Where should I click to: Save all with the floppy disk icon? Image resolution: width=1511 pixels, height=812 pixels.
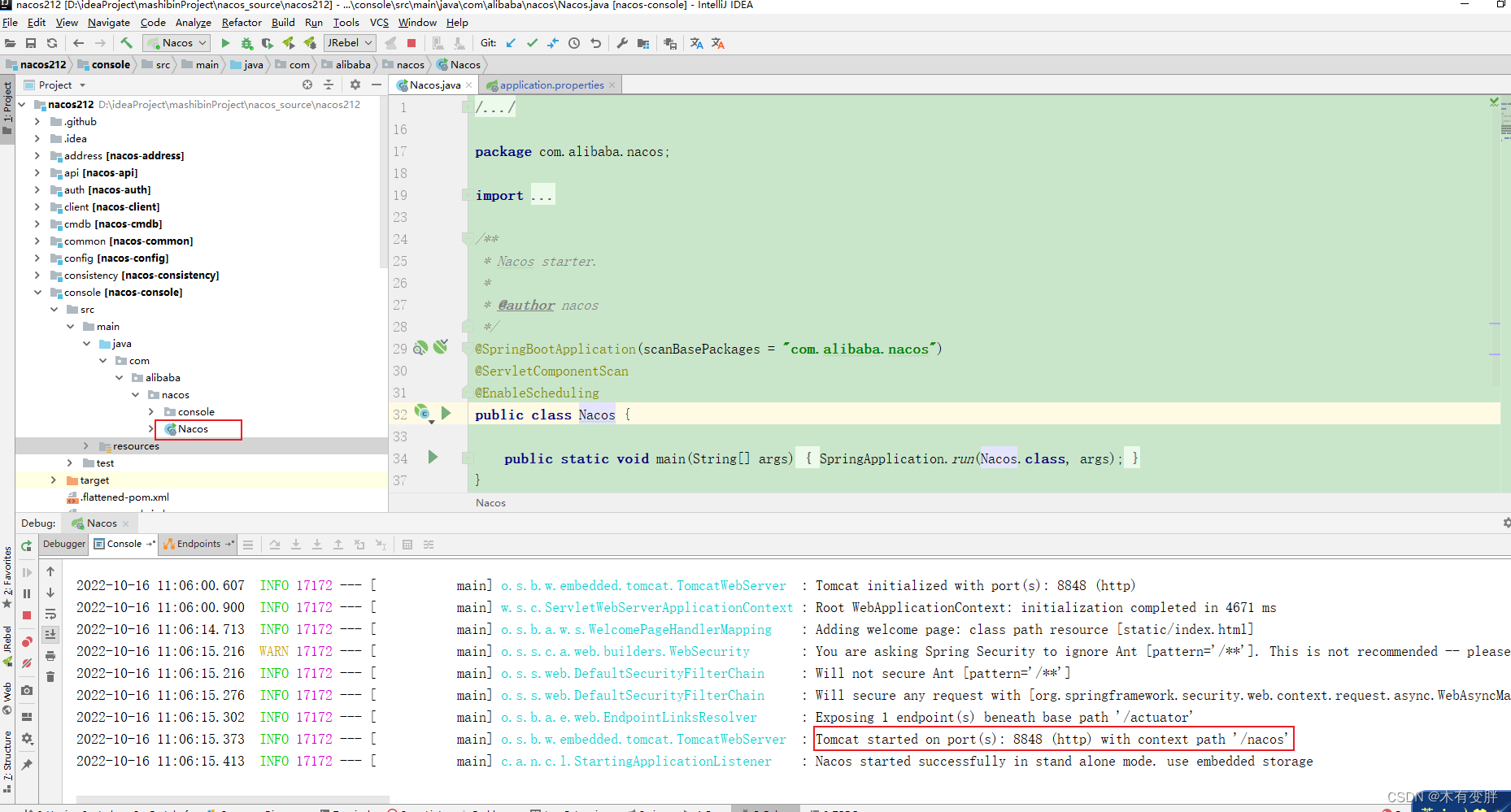coord(31,43)
